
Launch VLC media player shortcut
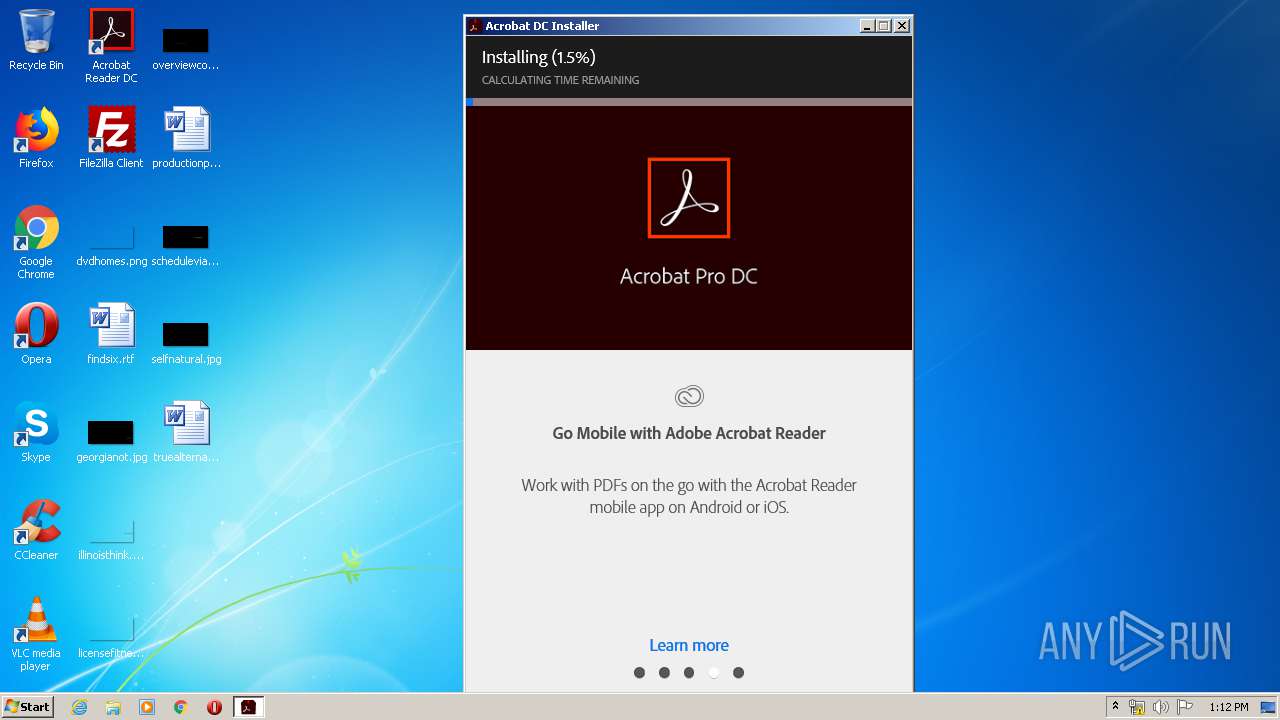(x=36, y=634)
